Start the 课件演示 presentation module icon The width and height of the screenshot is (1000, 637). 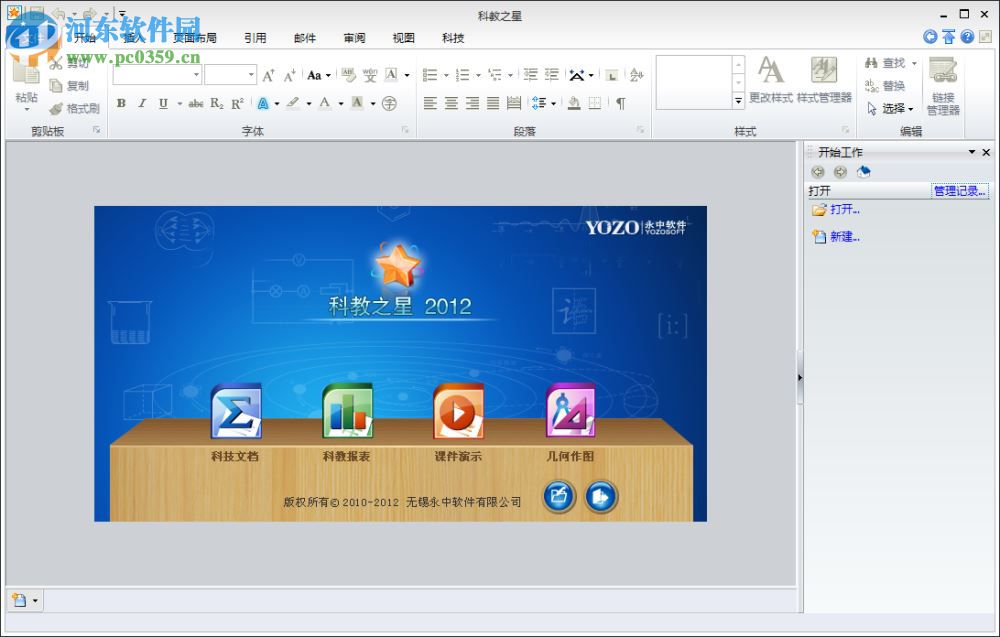(x=458, y=412)
